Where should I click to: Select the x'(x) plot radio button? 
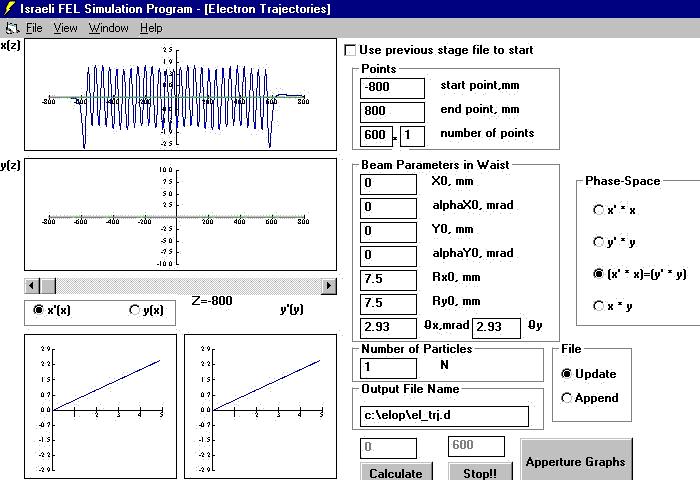click(38, 309)
